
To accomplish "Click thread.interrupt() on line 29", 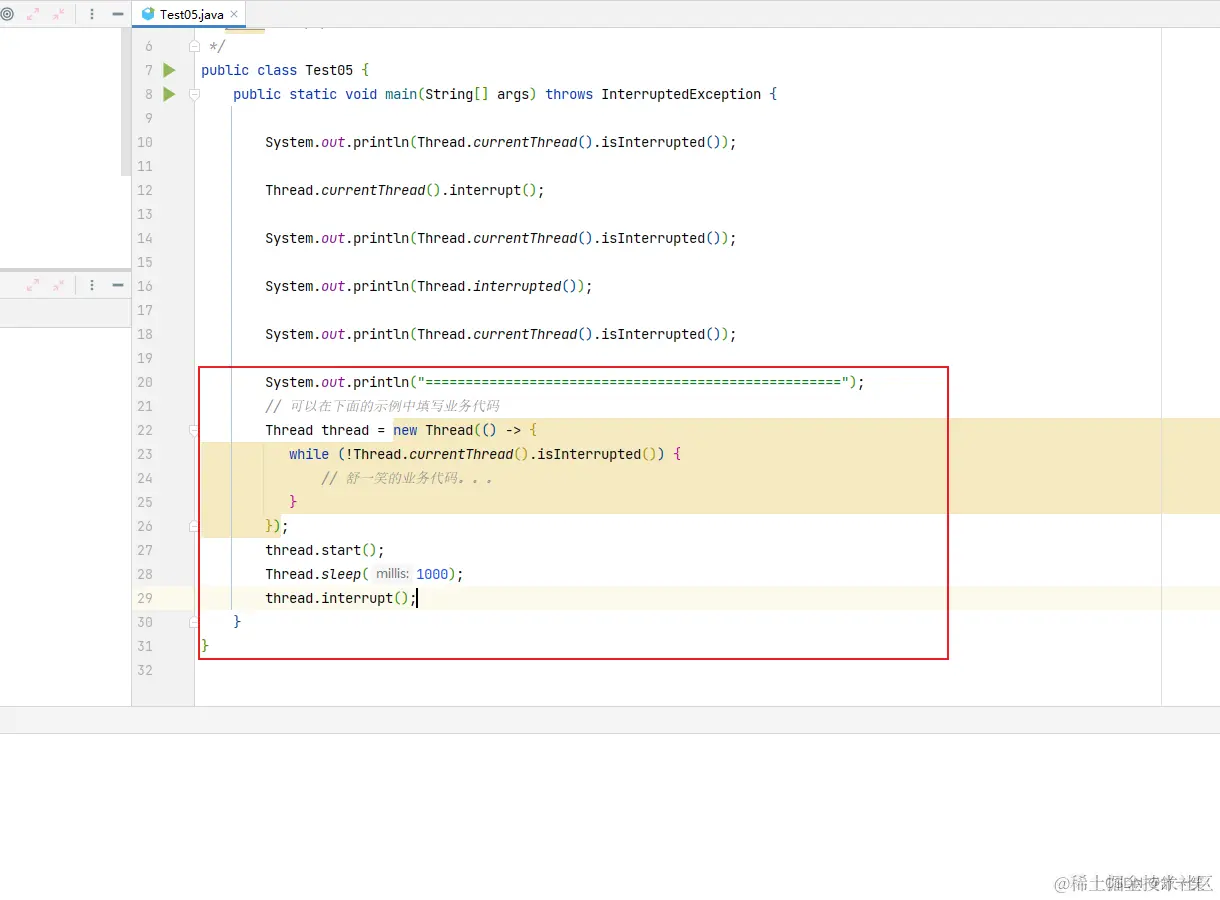I will [x=337, y=598].
